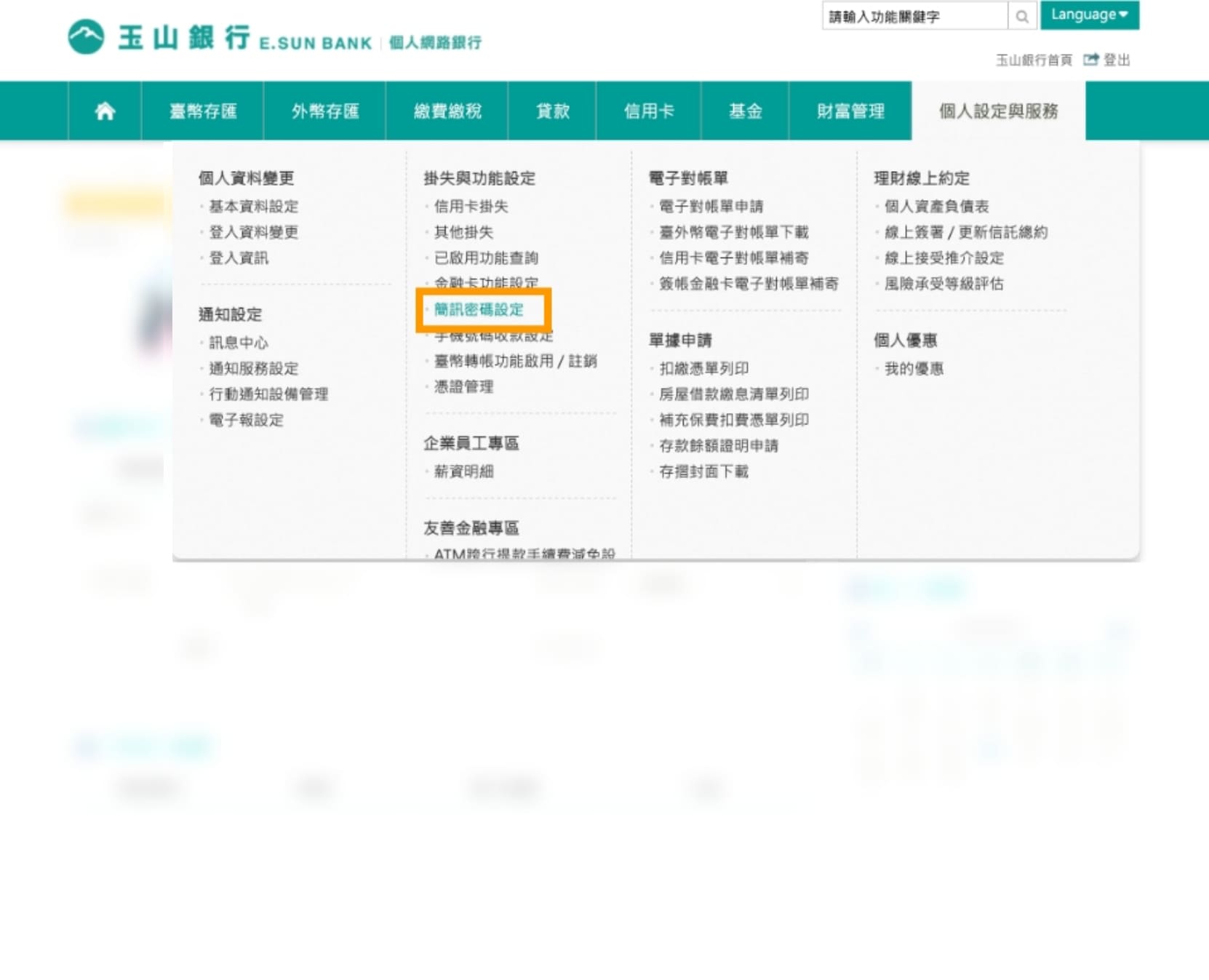Open the 臺幣存匯 menu
The height and width of the screenshot is (980, 1209).
tap(203, 111)
